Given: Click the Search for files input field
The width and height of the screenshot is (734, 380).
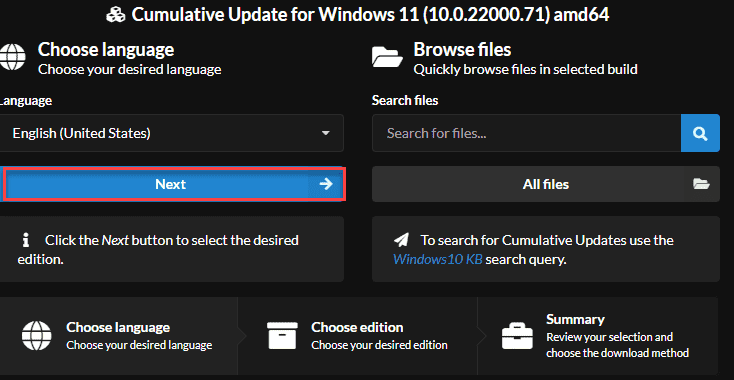Looking at the screenshot, I should [x=527, y=133].
